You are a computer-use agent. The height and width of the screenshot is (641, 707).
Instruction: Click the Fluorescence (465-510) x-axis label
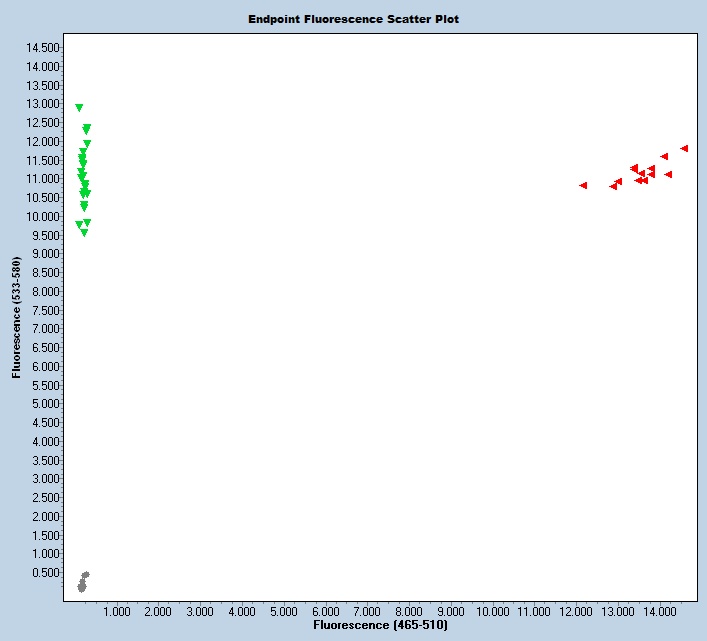pos(381,625)
